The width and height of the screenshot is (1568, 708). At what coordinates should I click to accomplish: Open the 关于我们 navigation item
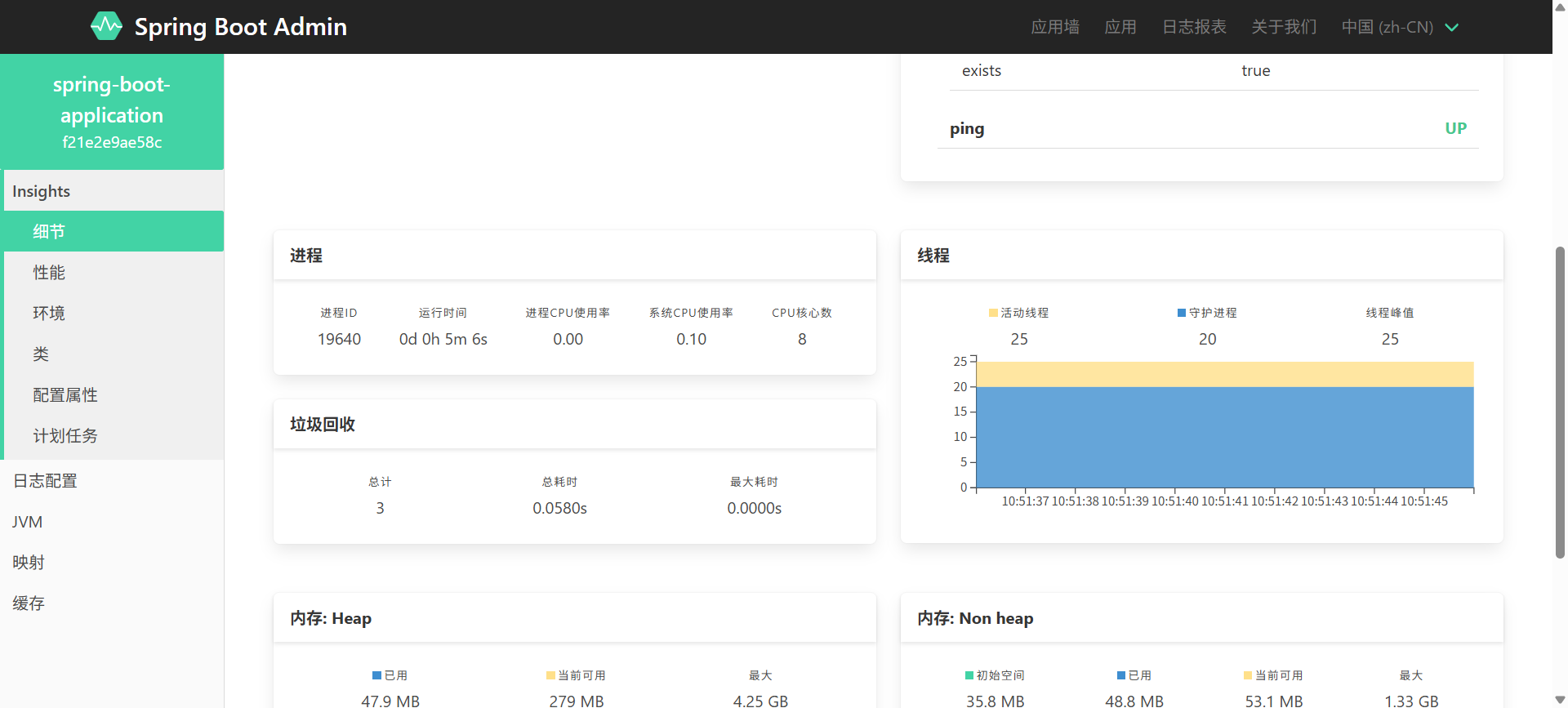pos(1284,27)
